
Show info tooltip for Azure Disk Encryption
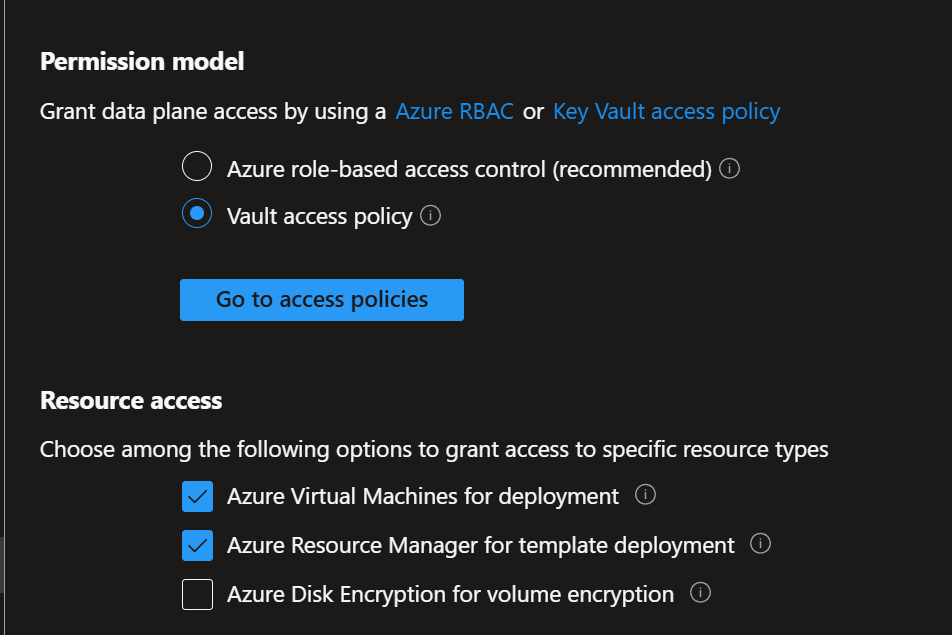[x=701, y=594]
